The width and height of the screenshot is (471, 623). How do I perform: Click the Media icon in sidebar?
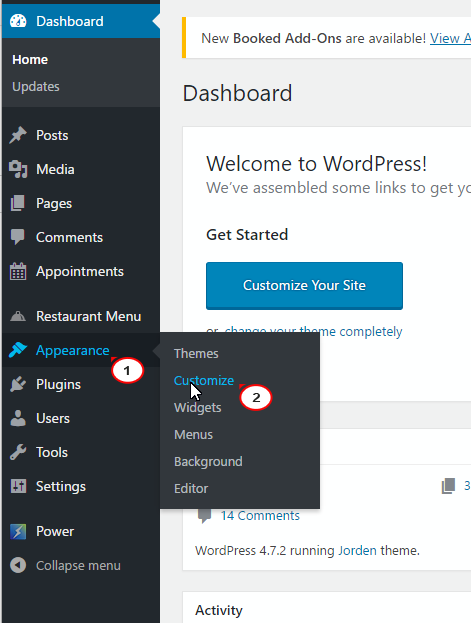coord(18,169)
